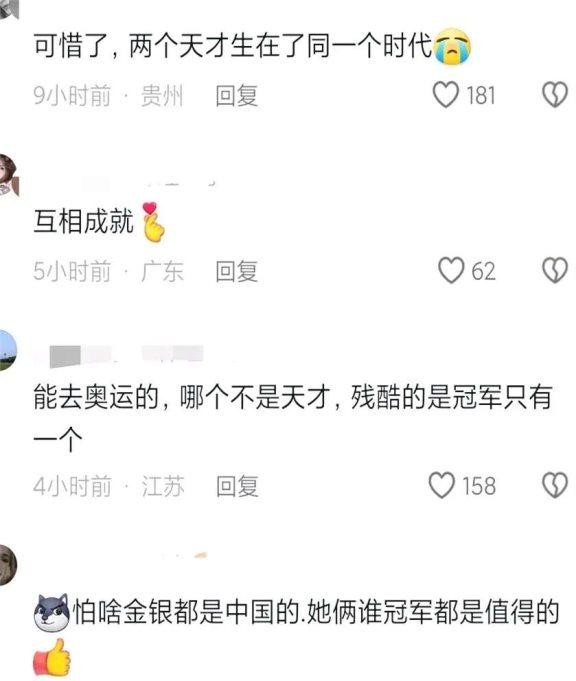Dislike the Guizhou comment with broken heart
Image resolution: width=576 pixels, height=681 pixels.
(555, 95)
